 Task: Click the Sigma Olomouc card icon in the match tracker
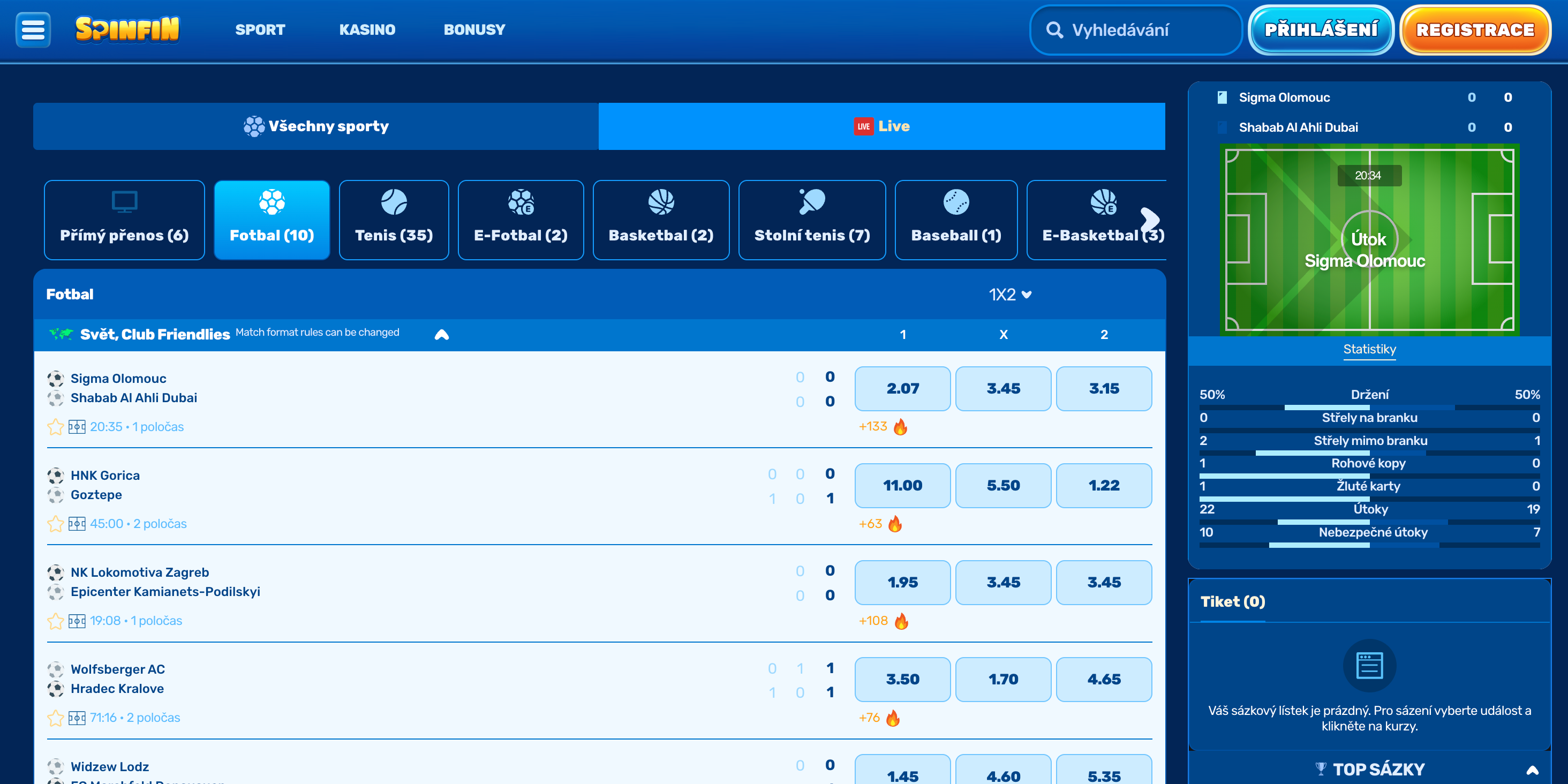point(1222,97)
